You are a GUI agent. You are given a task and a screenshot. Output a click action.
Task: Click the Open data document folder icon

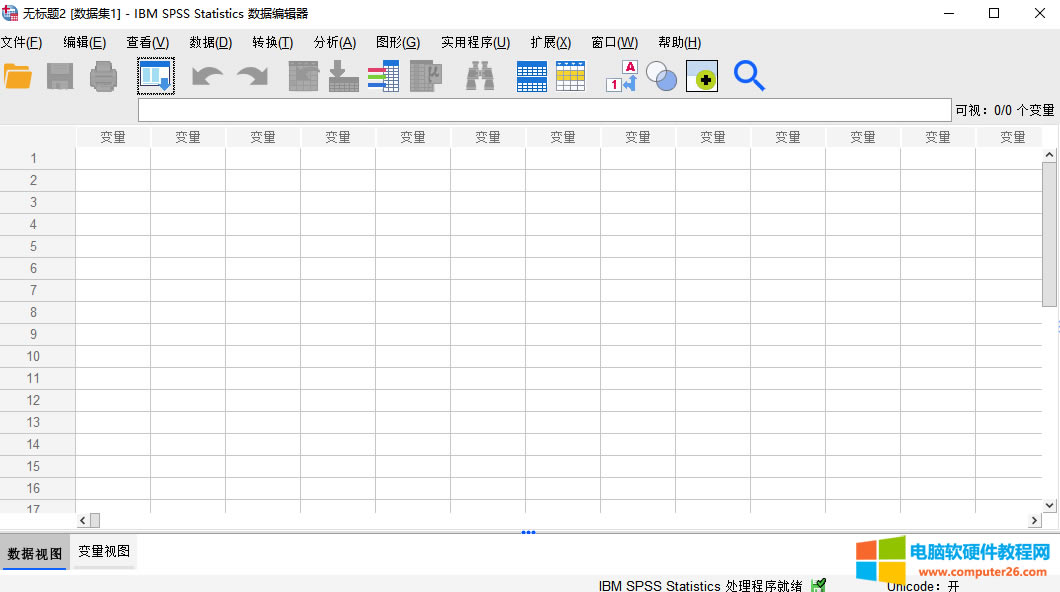click(x=18, y=77)
